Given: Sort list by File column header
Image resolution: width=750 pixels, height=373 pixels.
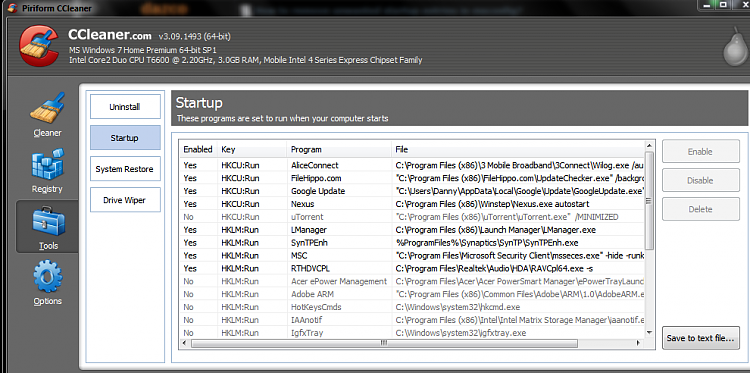Looking at the screenshot, I should (x=518, y=149).
